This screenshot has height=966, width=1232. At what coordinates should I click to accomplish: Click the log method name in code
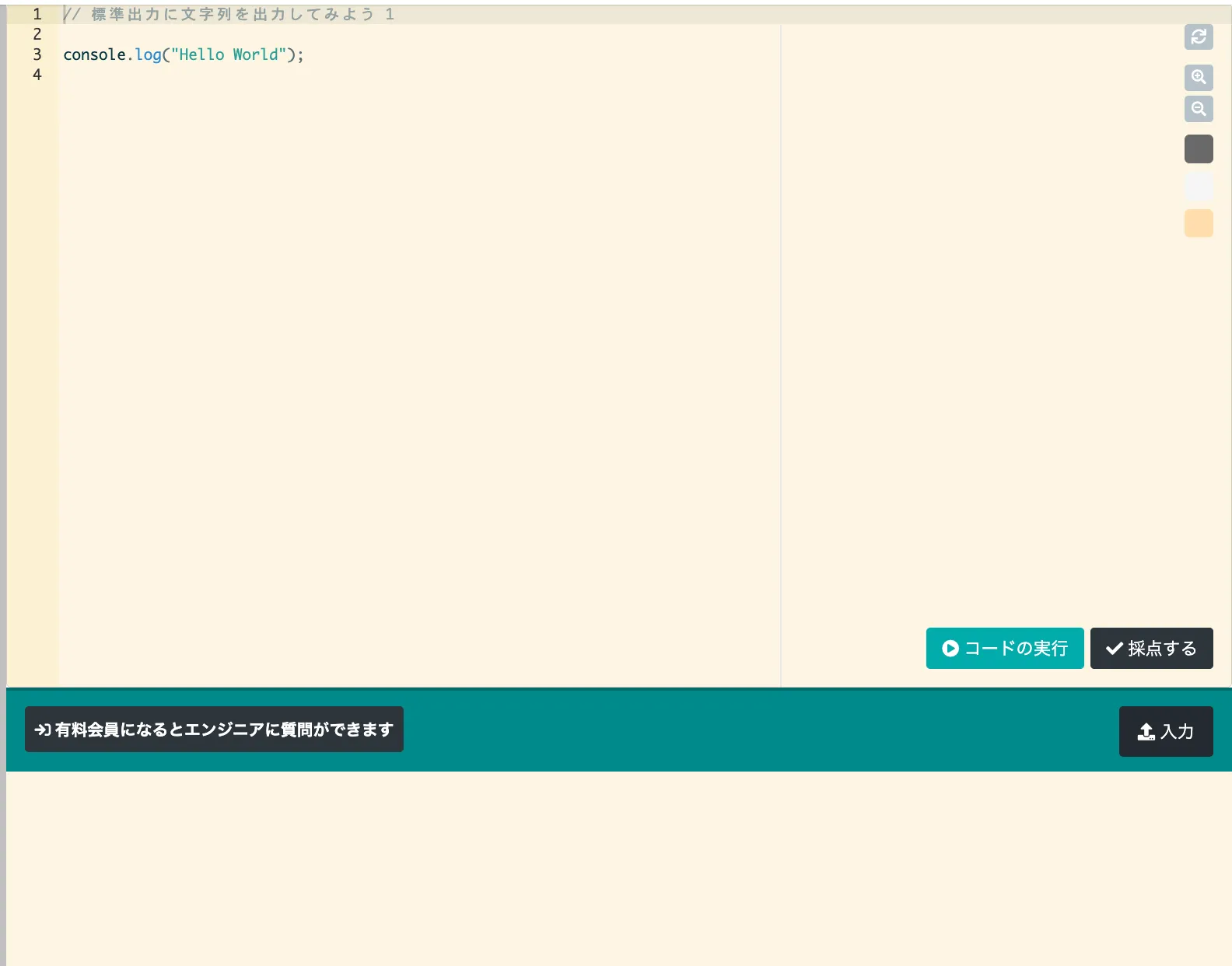pyautogui.click(x=148, y=54)
